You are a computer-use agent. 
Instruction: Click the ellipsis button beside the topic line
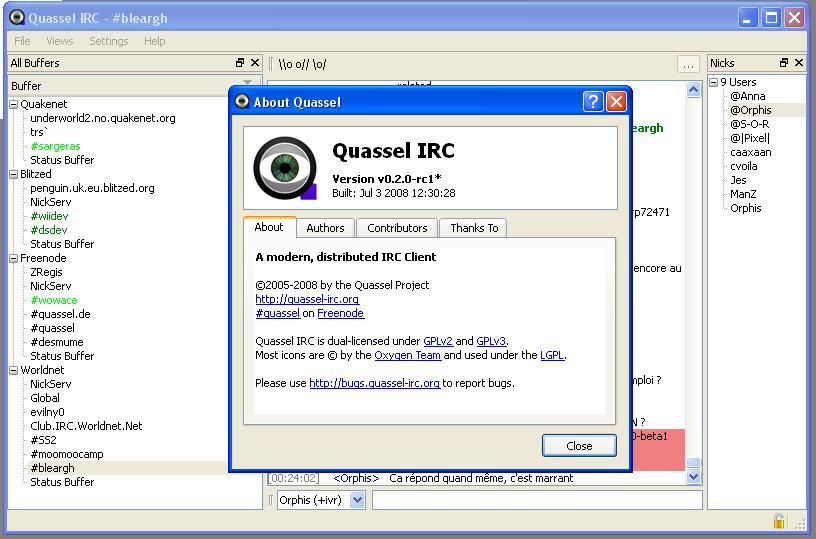pos(688,65)
